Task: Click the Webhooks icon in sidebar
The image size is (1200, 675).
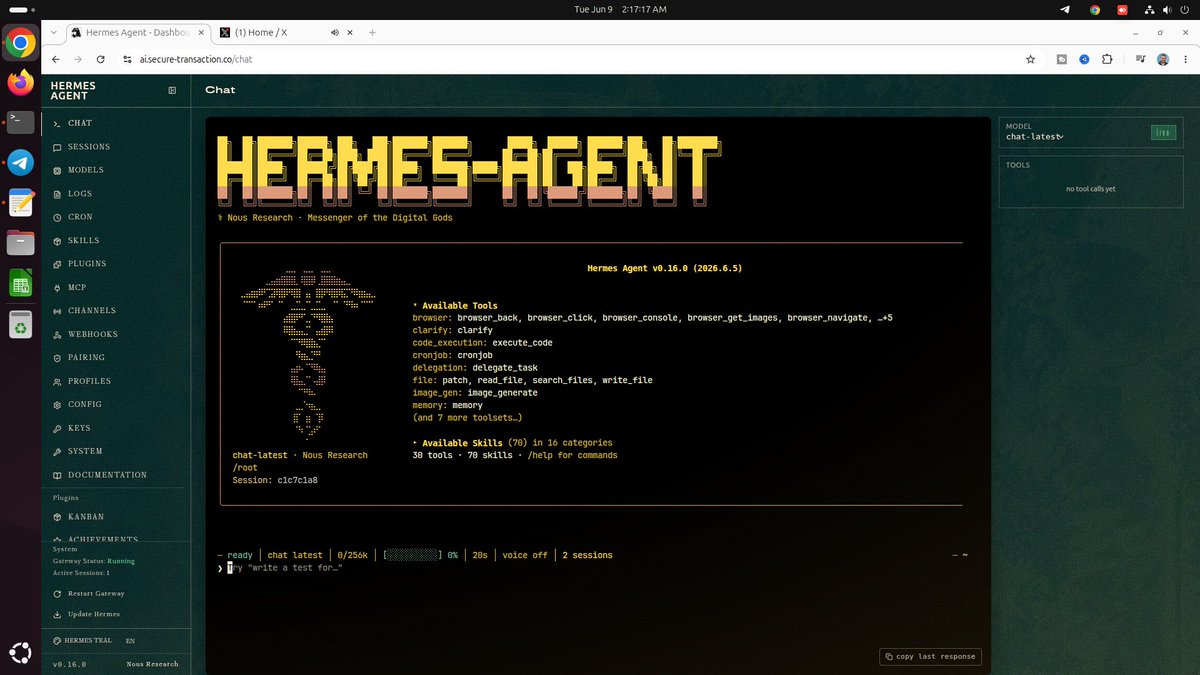Action: 57,334
